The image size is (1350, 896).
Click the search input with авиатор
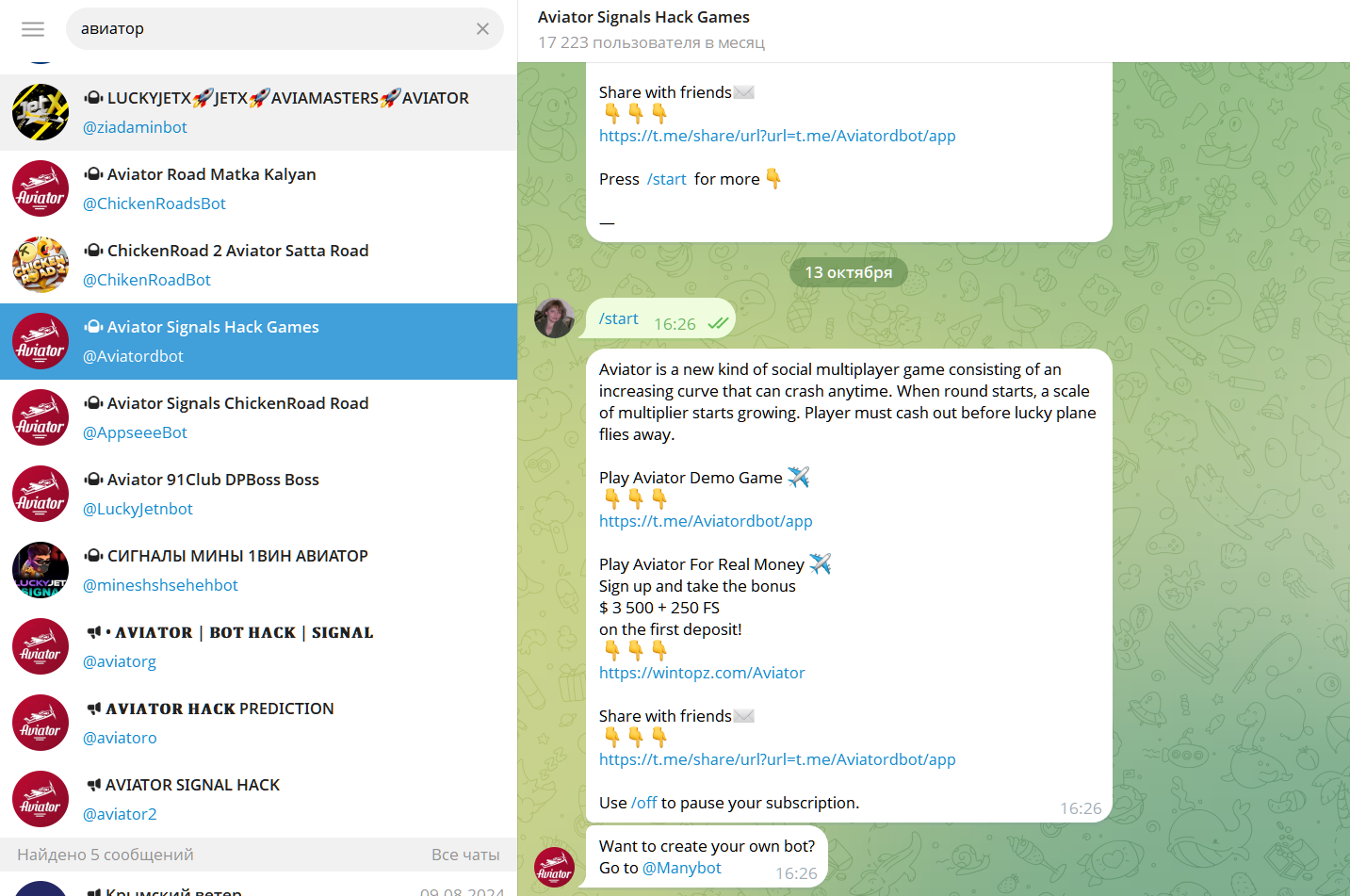[x=273, y=29]
